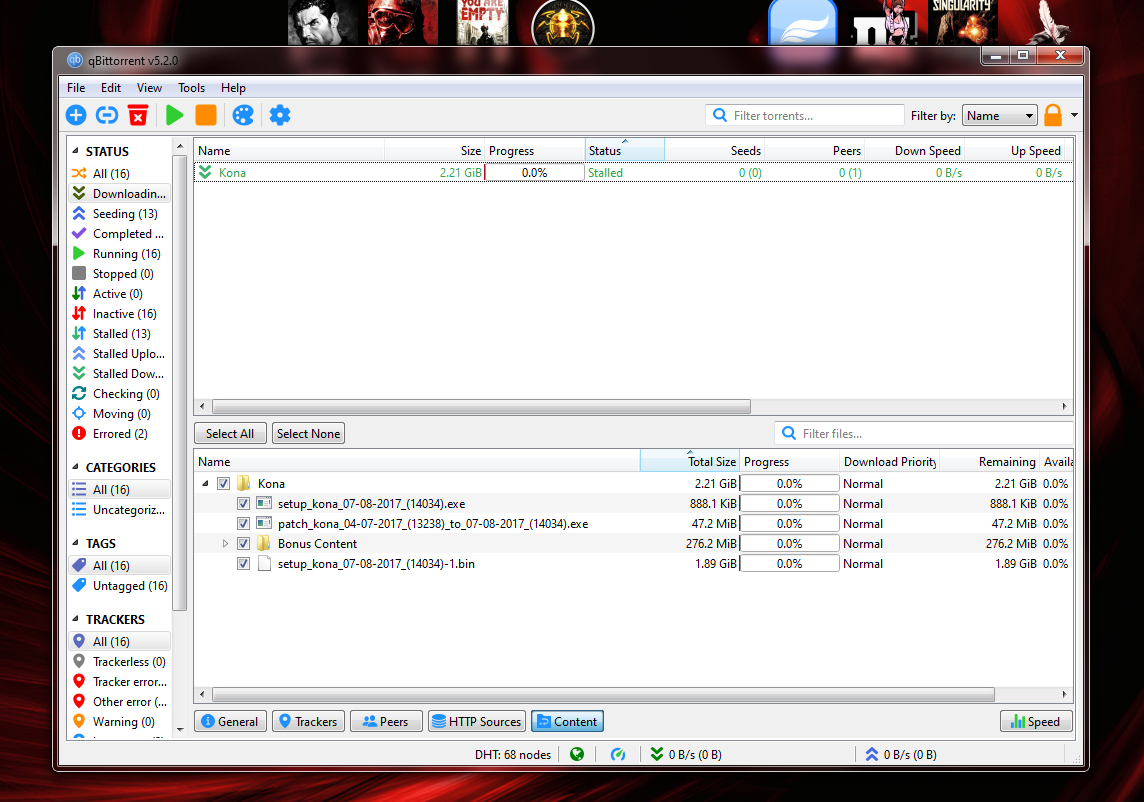Select the Errored (2) filter
This screenshot has height=802, width=1144.
tap(120, 433)
